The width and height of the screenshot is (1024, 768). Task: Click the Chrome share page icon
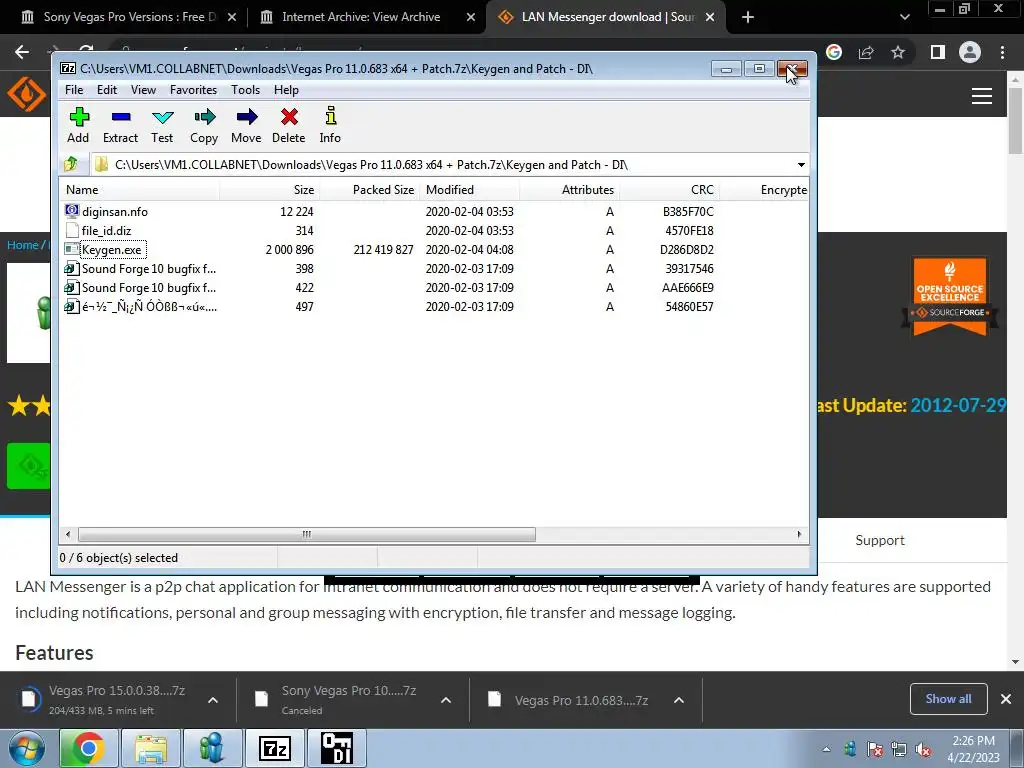click(x=866, y=52)
